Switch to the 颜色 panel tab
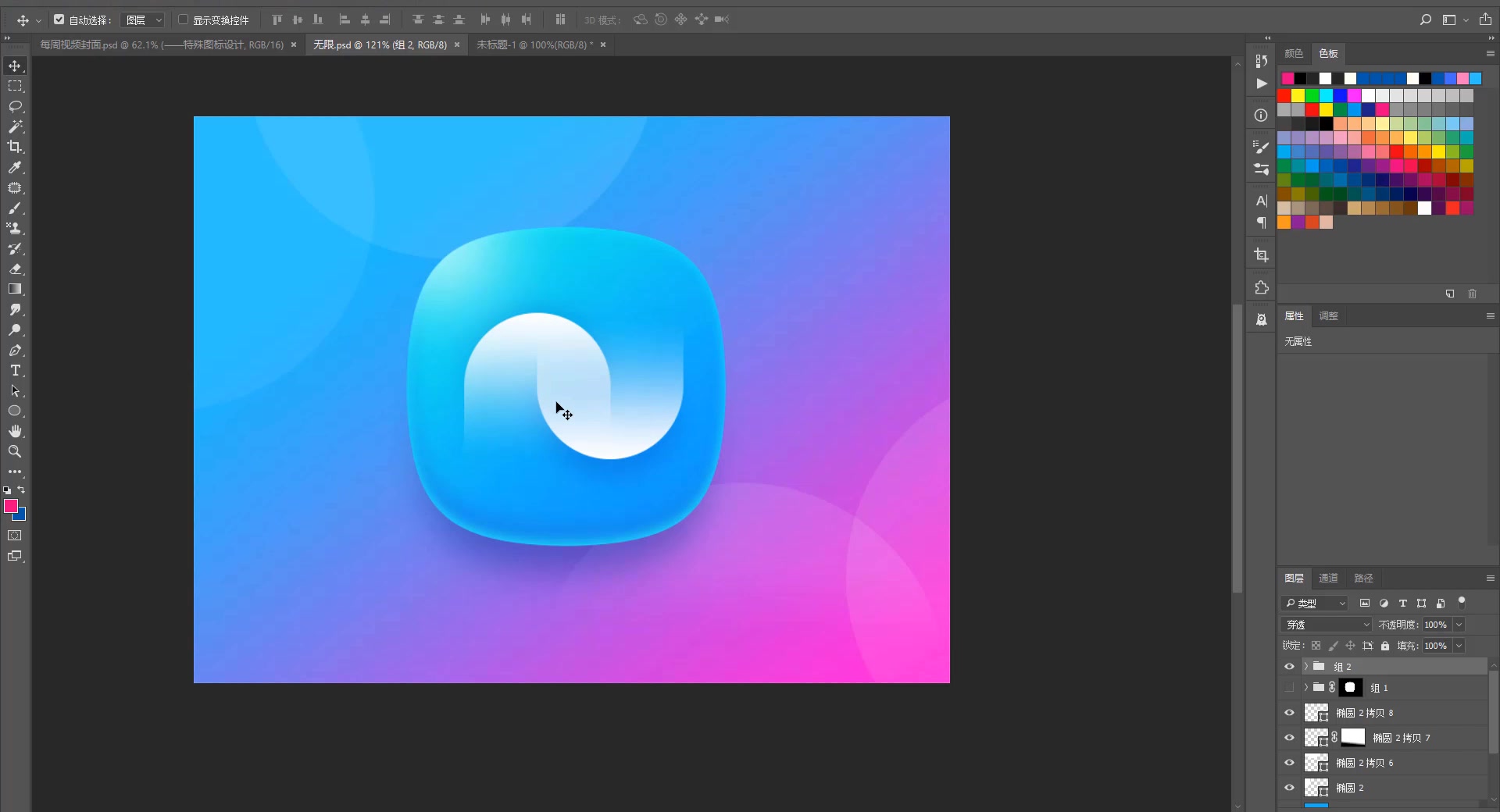This screenshot has width=1500, height=812. point(1294,53)
